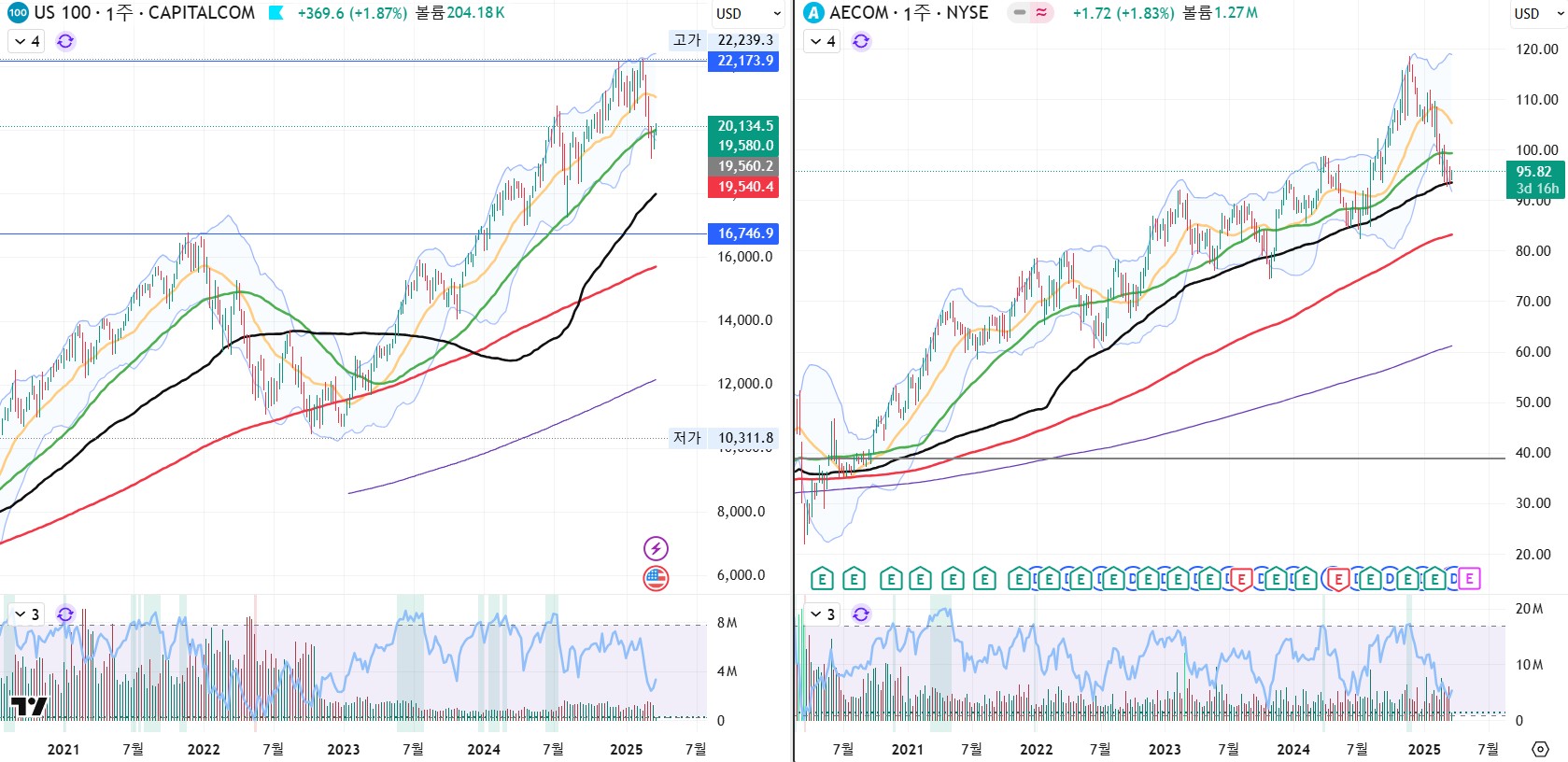Click the gray 19,560.2 price label
The image size is (1568, 762).
[x=743, y=166]
